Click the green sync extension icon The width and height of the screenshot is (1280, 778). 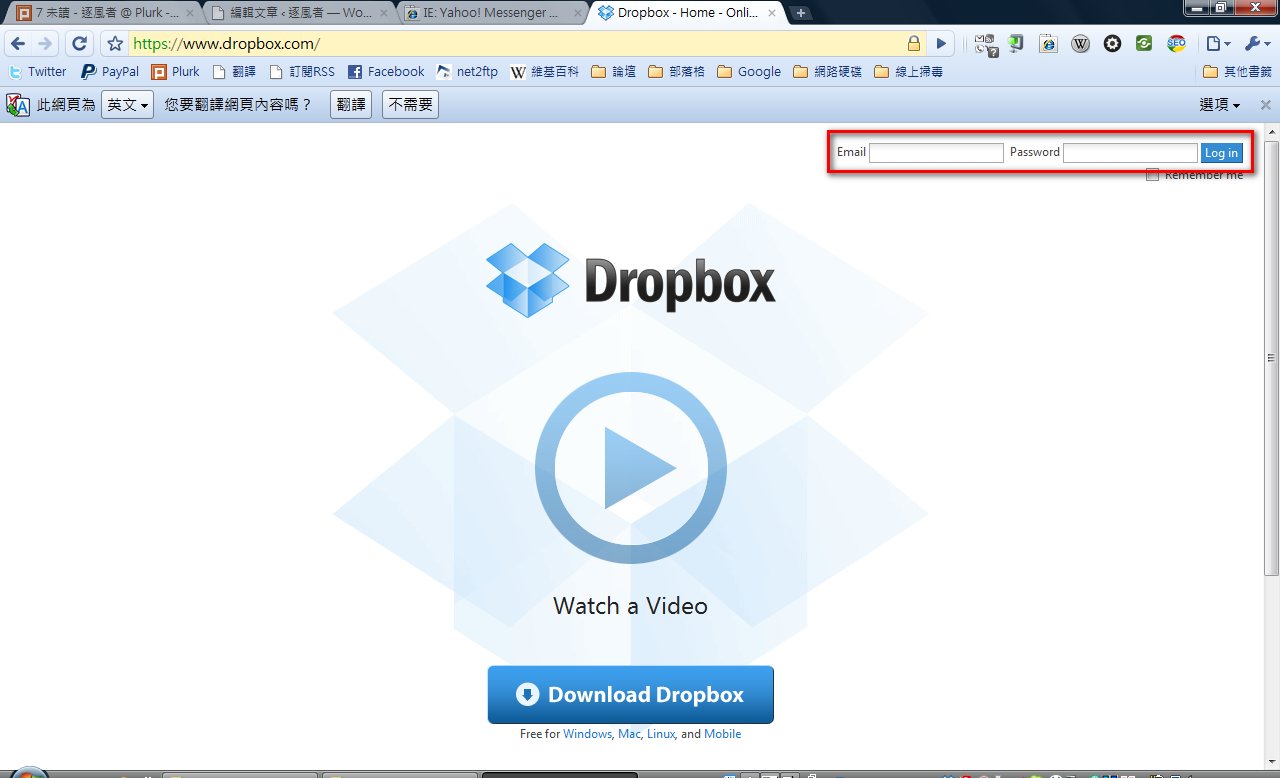click(1144, 44)
